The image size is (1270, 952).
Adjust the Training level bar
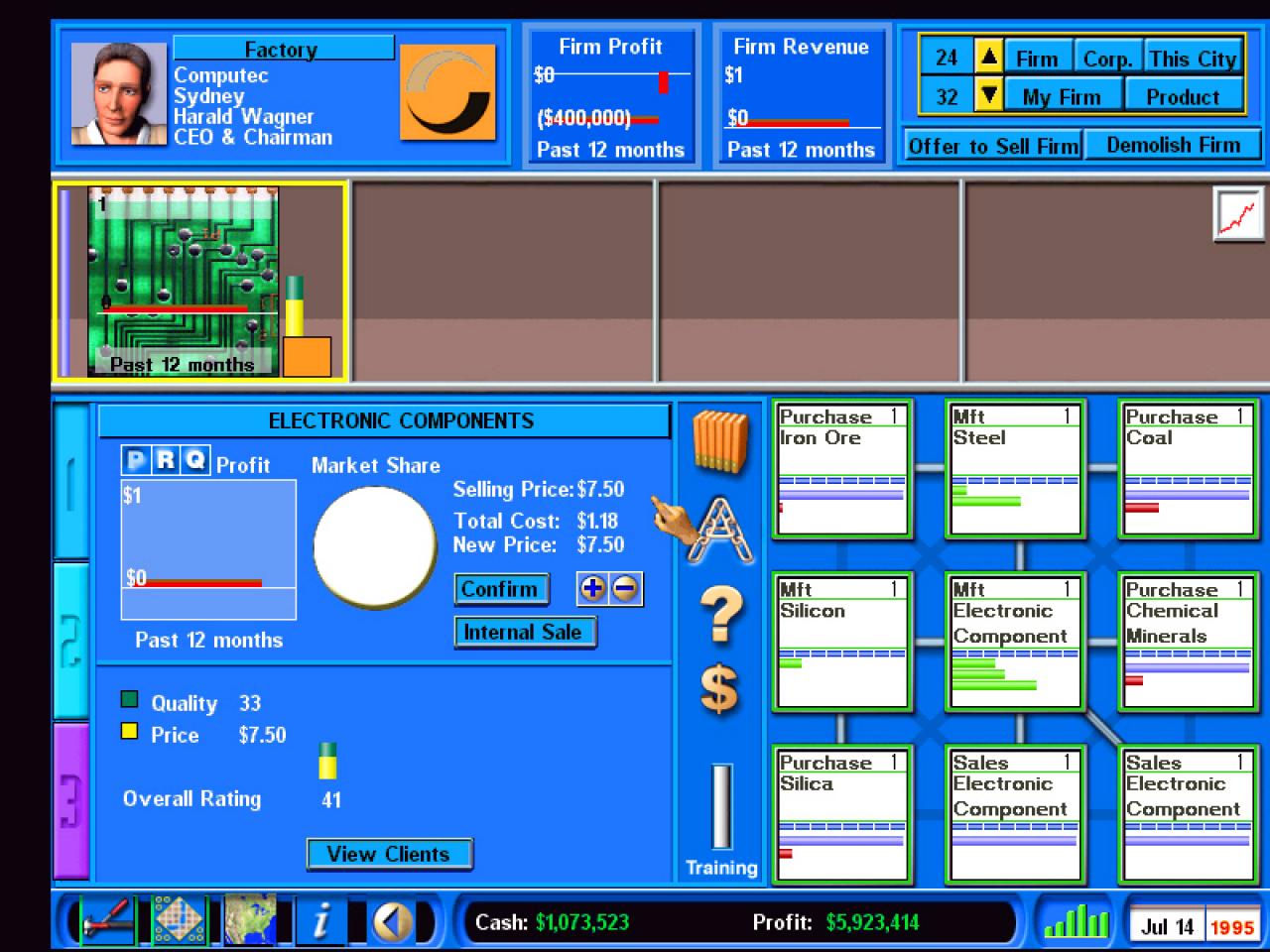point(721,806)
